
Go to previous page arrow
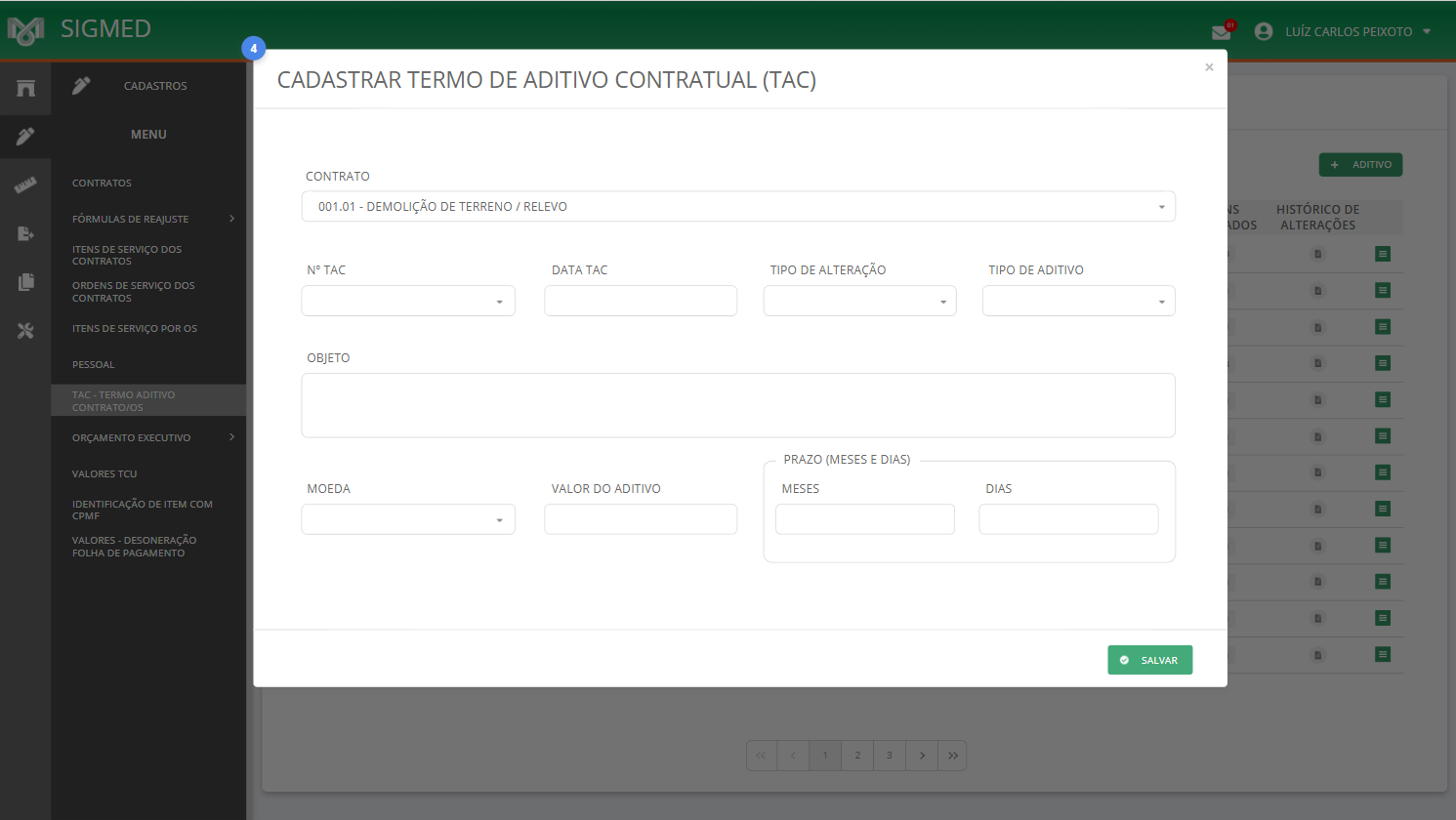tap(793, 756)
